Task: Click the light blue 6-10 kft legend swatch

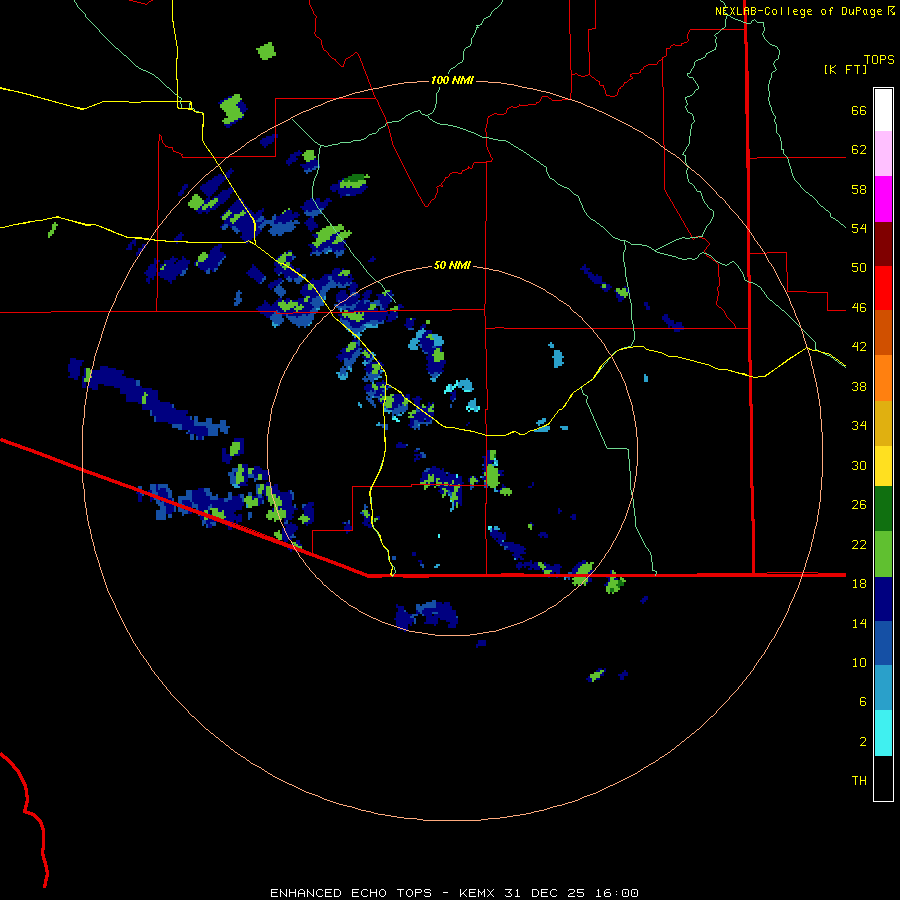Action: tap(883, 688)
